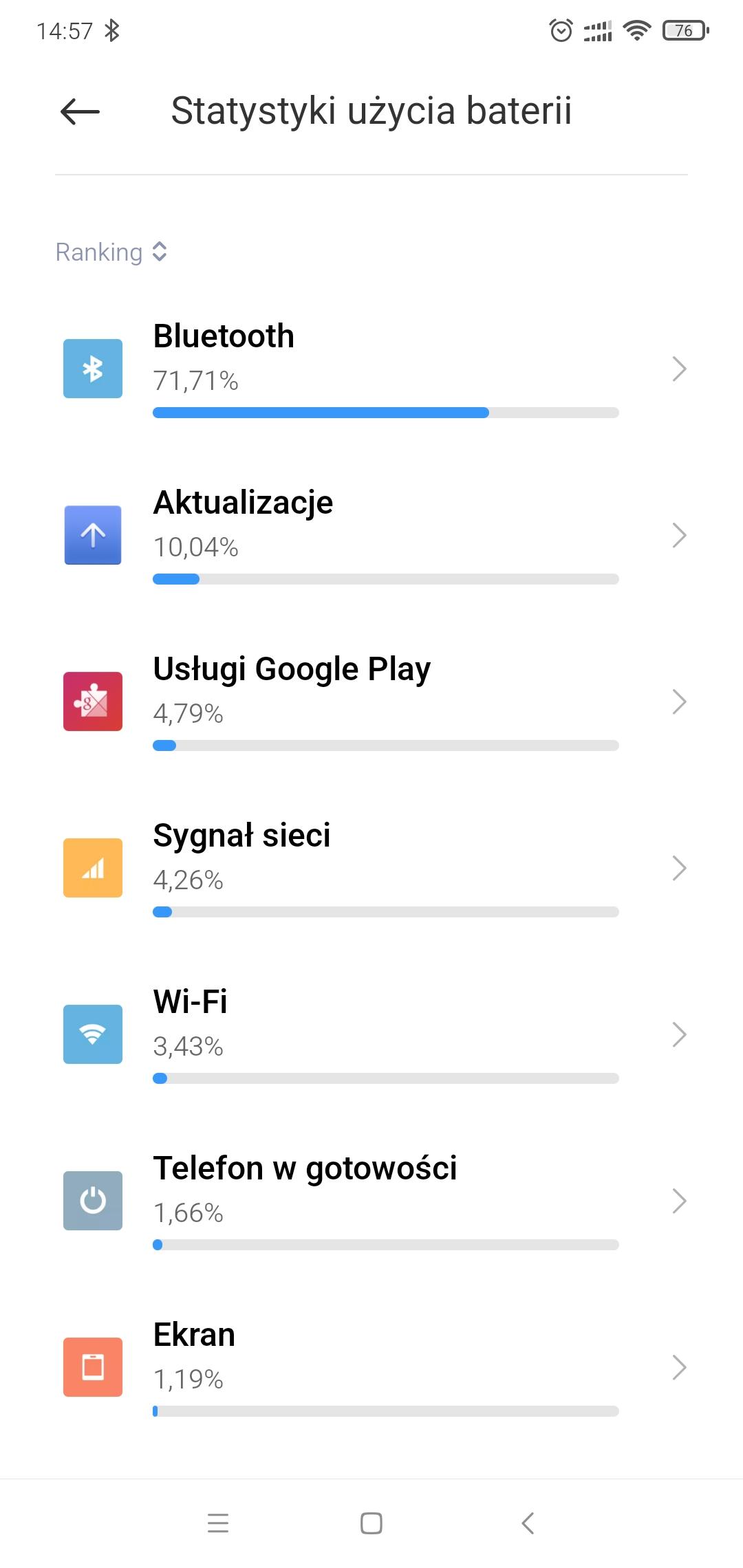The width and height of the screenshot is (743, 1568).
Task: Tap the Wi-Fi list icon
Action: click(93, 1034)
